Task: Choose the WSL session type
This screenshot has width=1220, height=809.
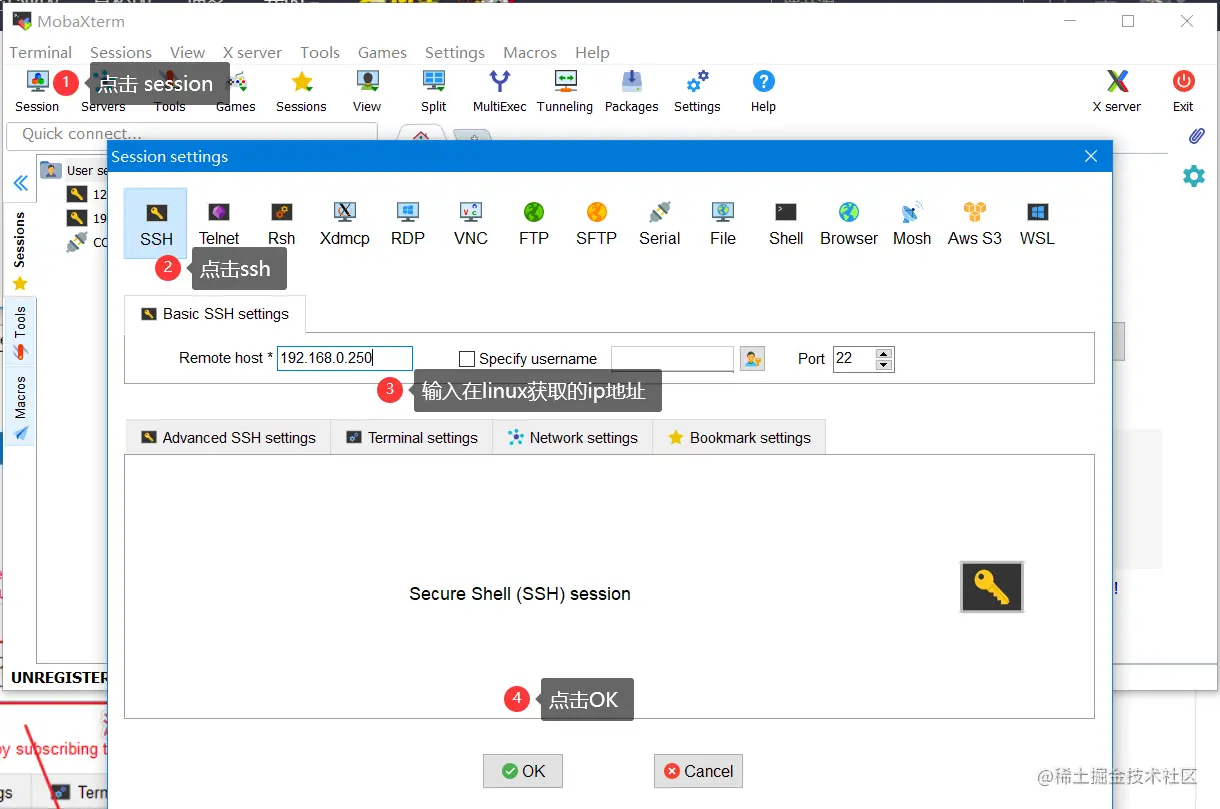Action: [x=1037, y=224]
